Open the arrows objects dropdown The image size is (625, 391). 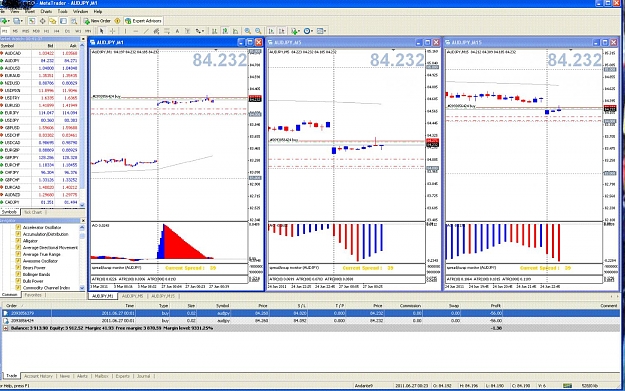(200, 31)
